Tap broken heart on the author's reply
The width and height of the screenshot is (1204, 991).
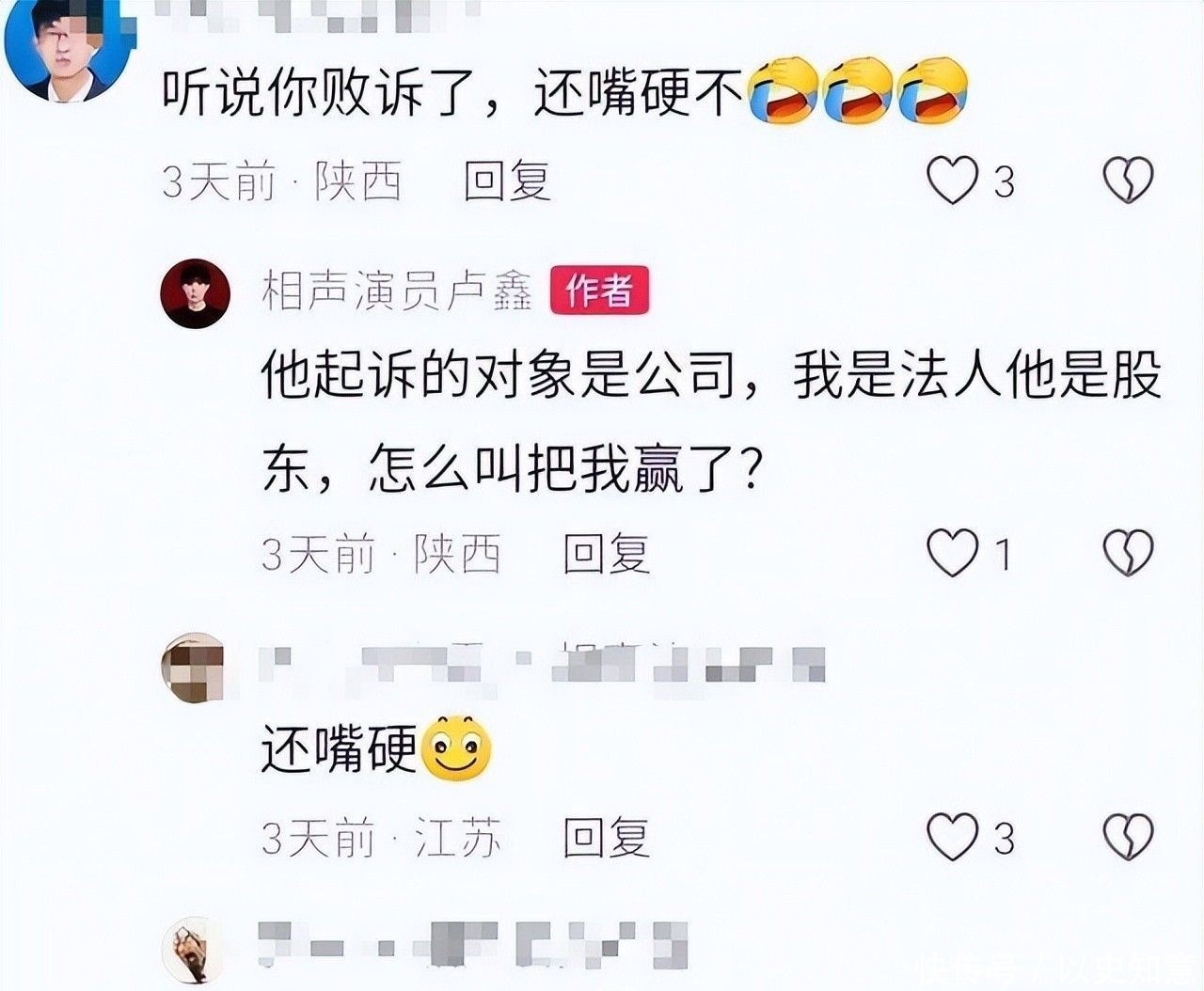[1128, 552]
